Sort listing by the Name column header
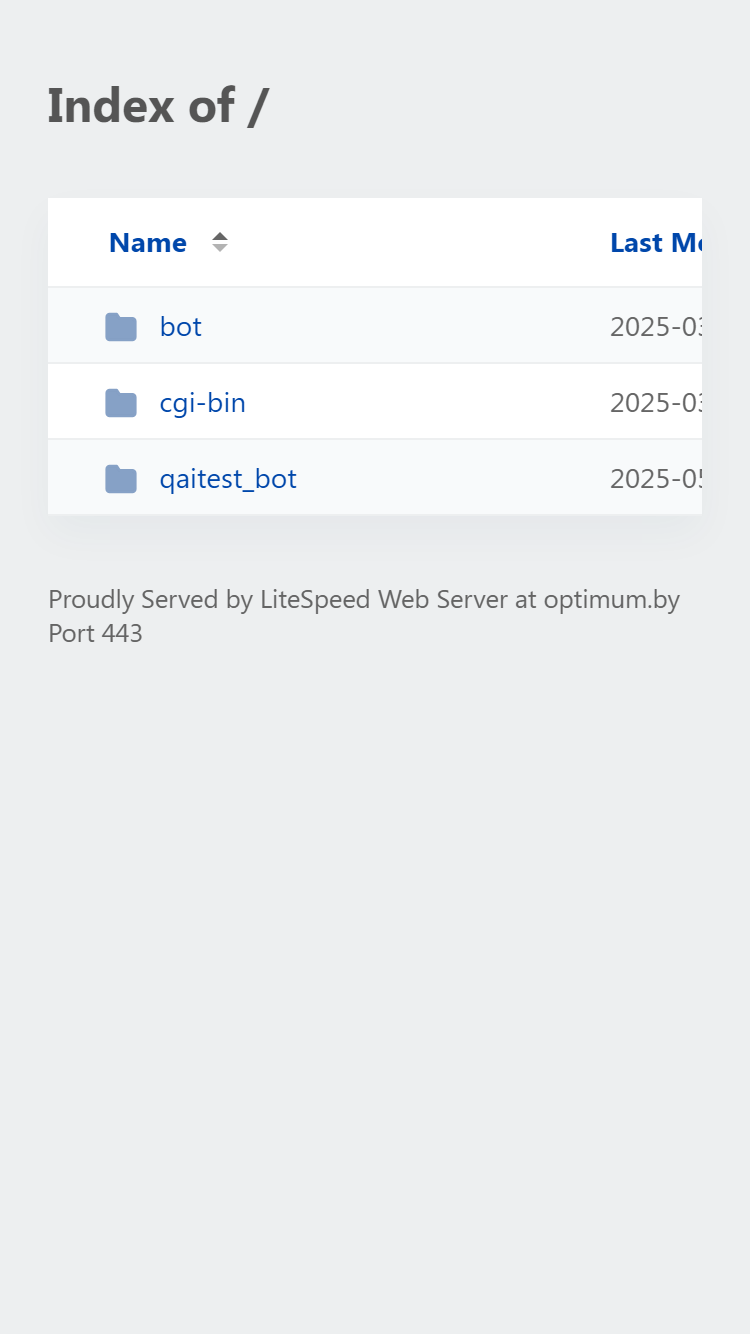This screenshot has width=750, height=1334. coord(148,243)
